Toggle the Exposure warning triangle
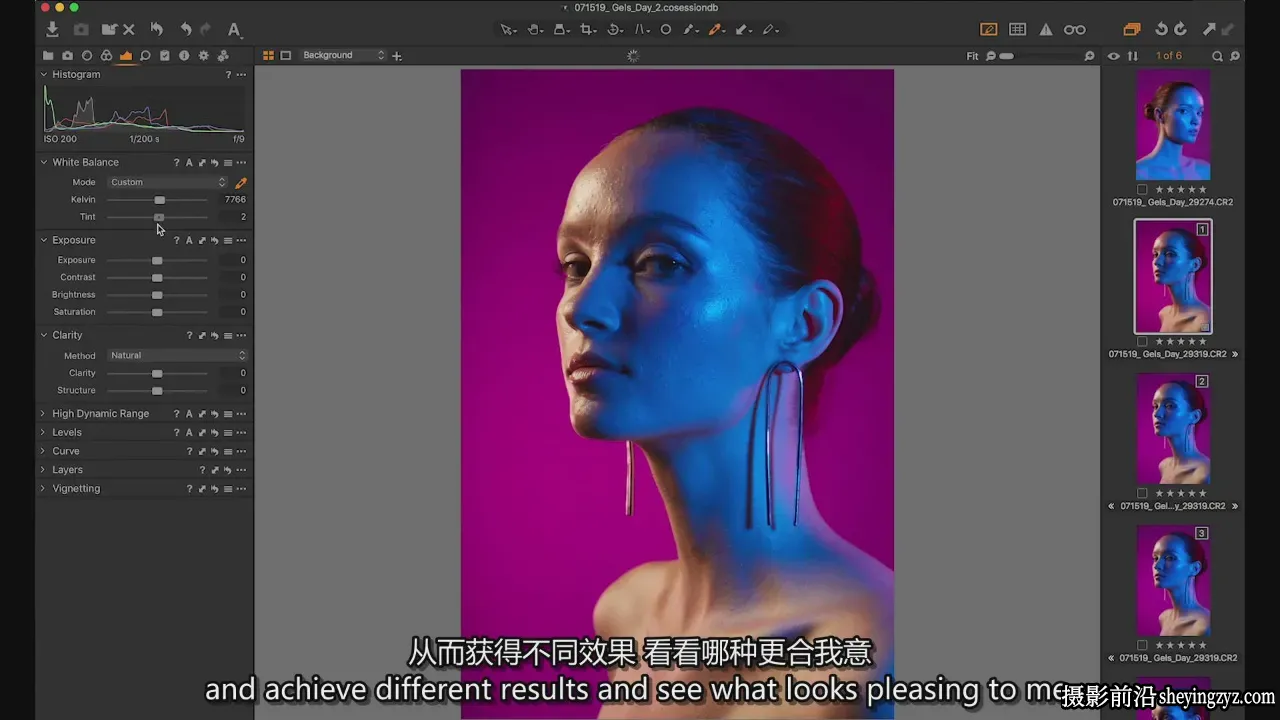Image resolution: width=1280 pixels, height=720 pixels. coord(1045,30)
